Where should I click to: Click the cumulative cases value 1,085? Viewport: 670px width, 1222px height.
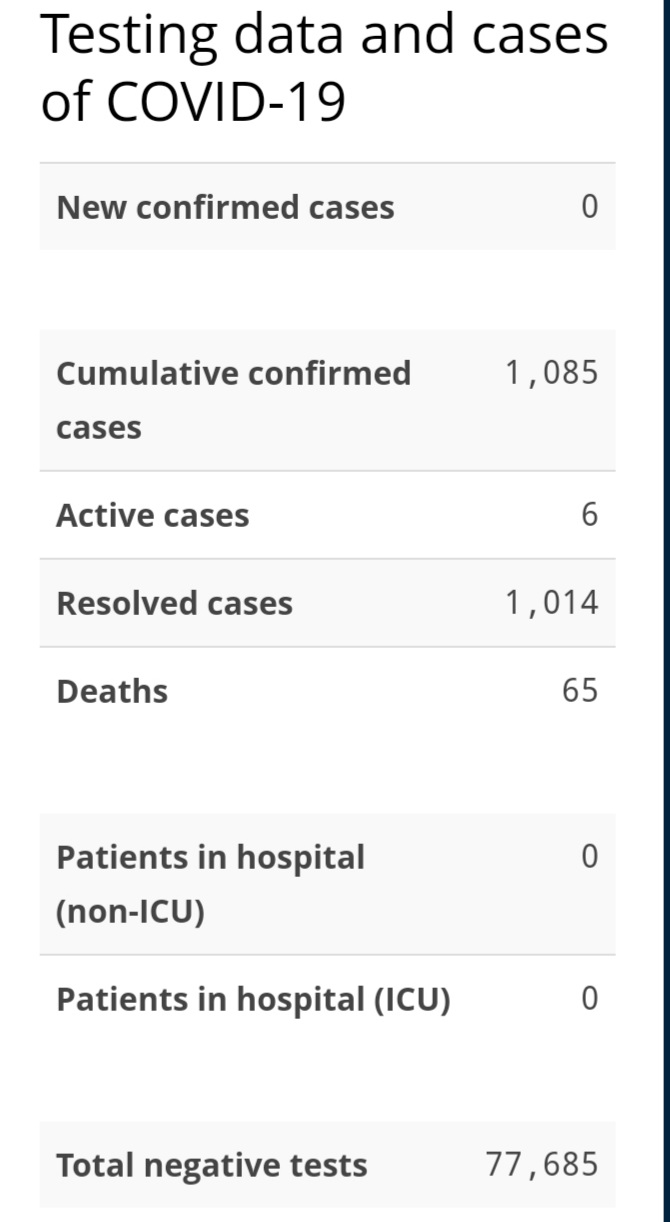point(551,373)
